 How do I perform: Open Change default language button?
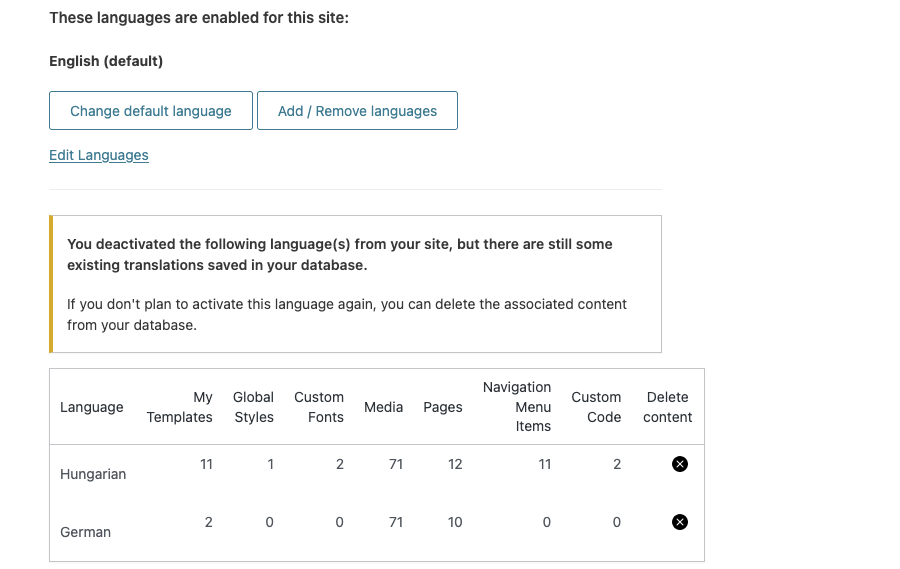[151, 111]
